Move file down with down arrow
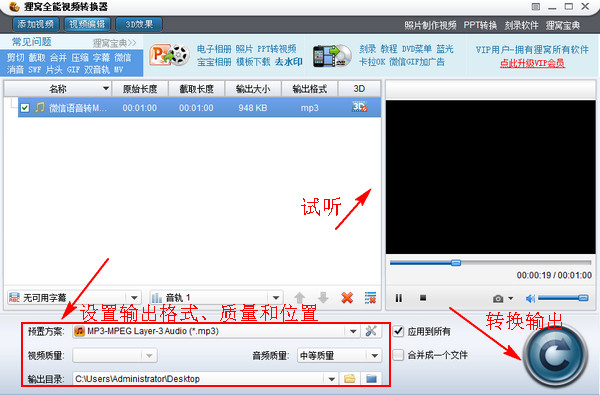This screenshot has height=395, width=600. (323, 297)
